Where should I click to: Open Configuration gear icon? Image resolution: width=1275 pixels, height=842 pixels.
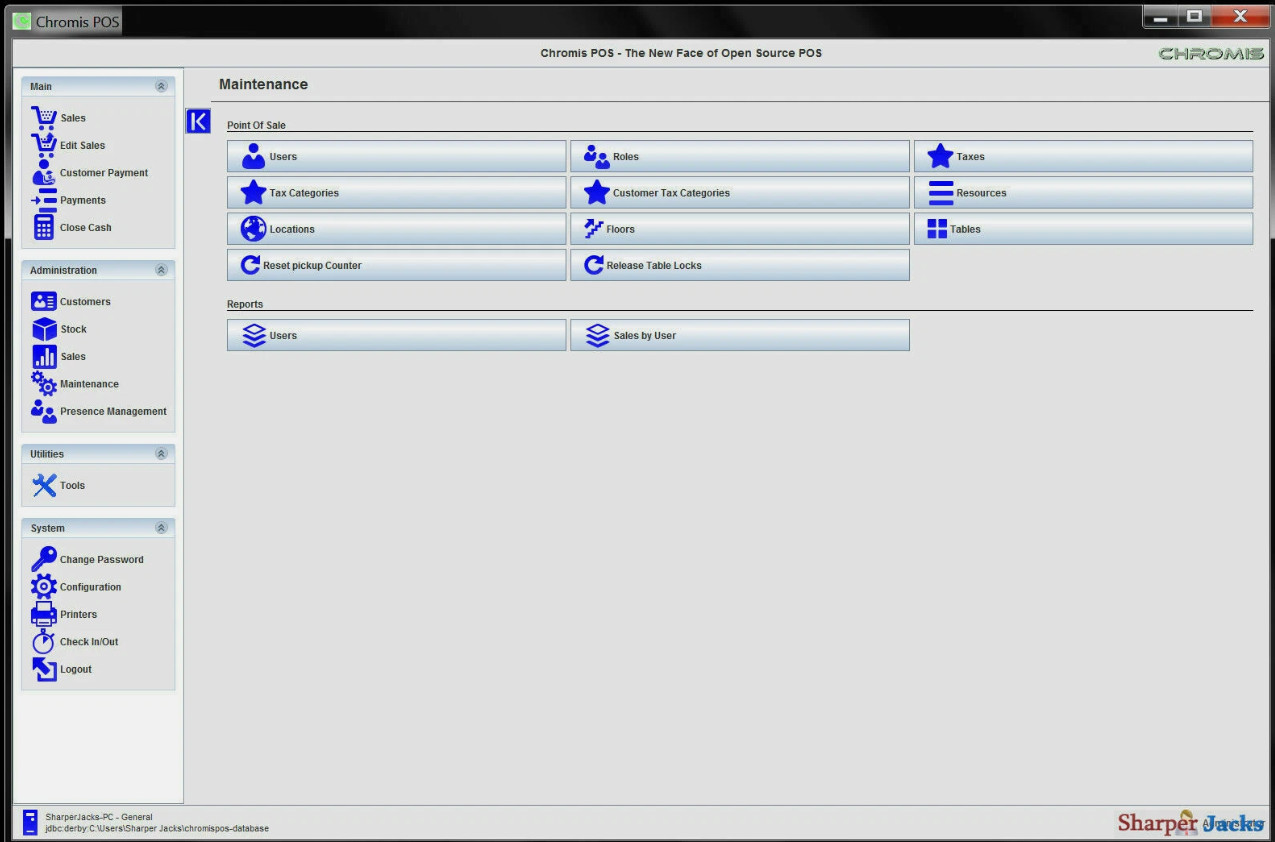[x=44, y=587]
